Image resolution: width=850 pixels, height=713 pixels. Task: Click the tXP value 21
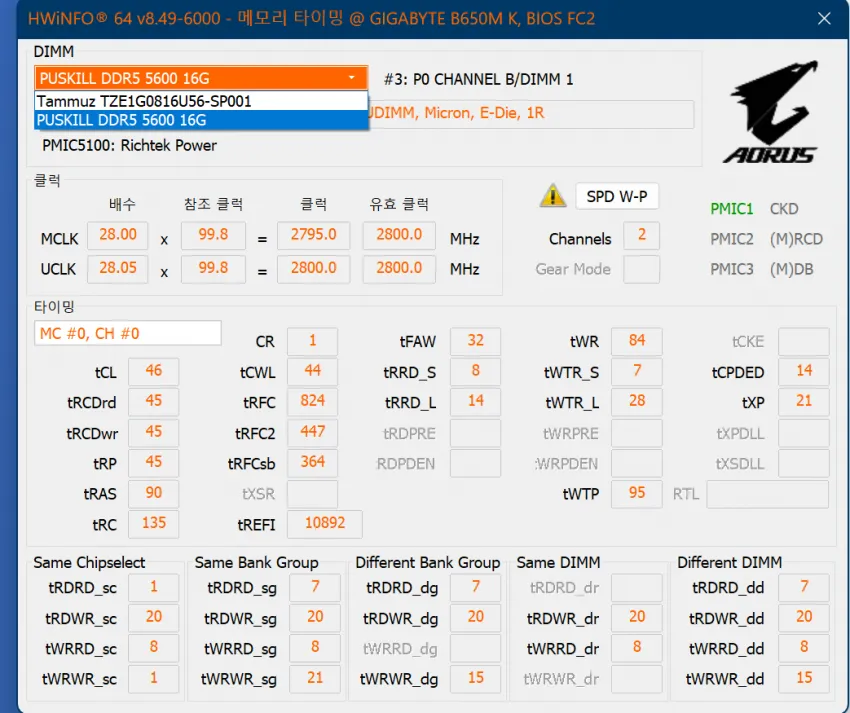point(804,402)
